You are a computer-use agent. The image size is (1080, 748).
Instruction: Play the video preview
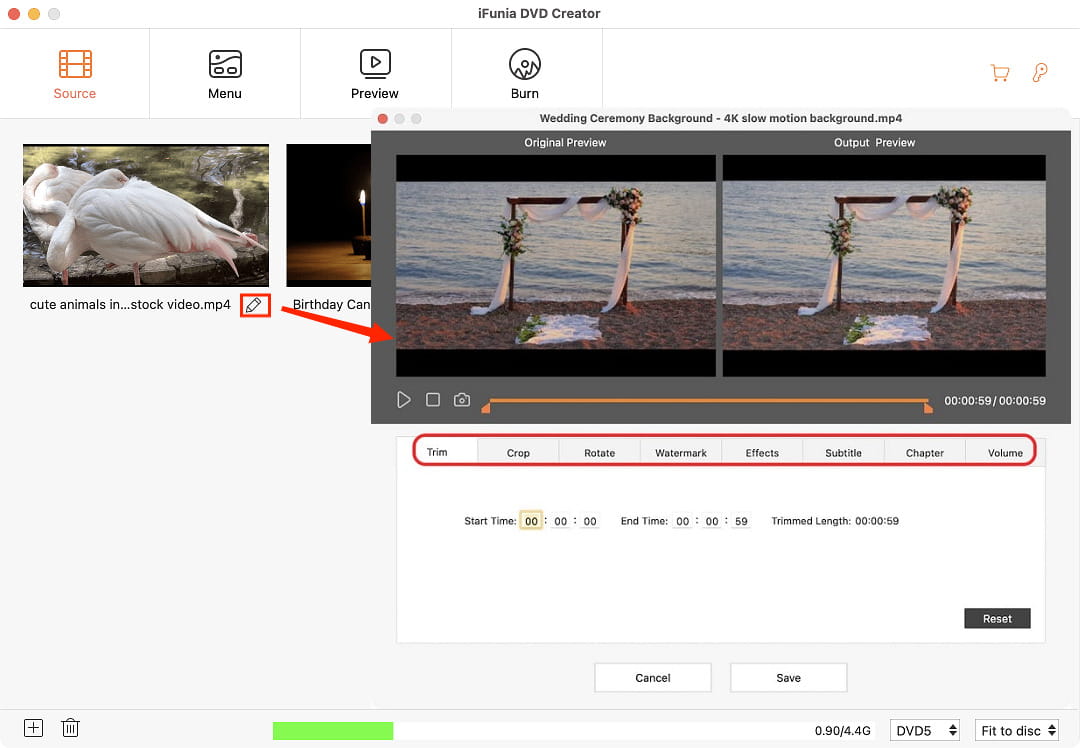[404, 400]
